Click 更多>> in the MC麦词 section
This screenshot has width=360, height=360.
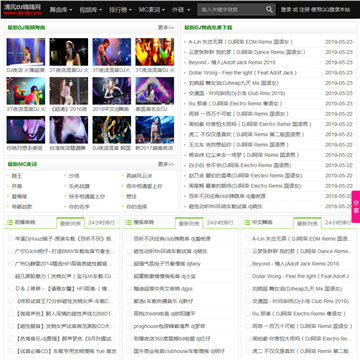click(166, 164)
